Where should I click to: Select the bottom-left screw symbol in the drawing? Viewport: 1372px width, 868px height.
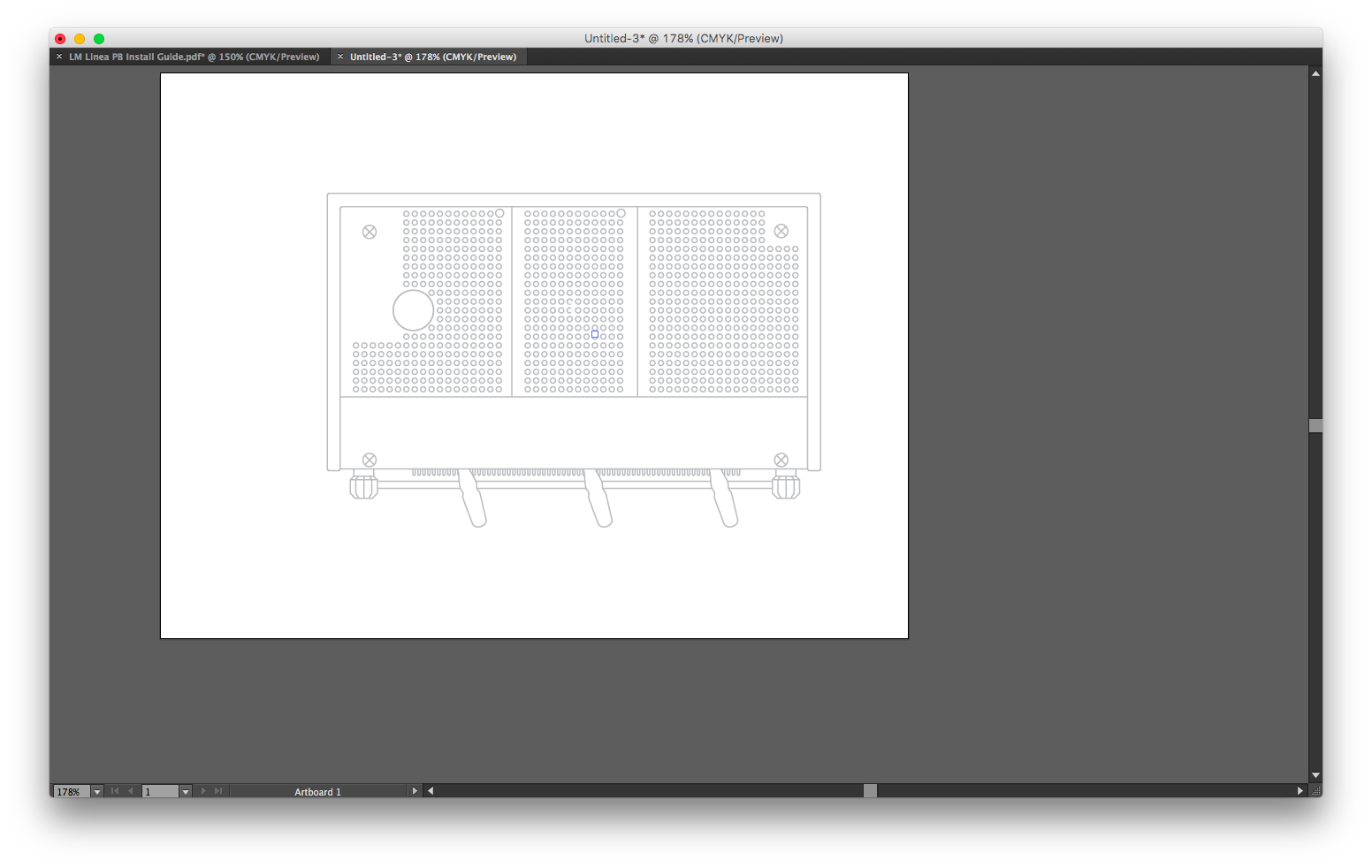tap(370, 460)
